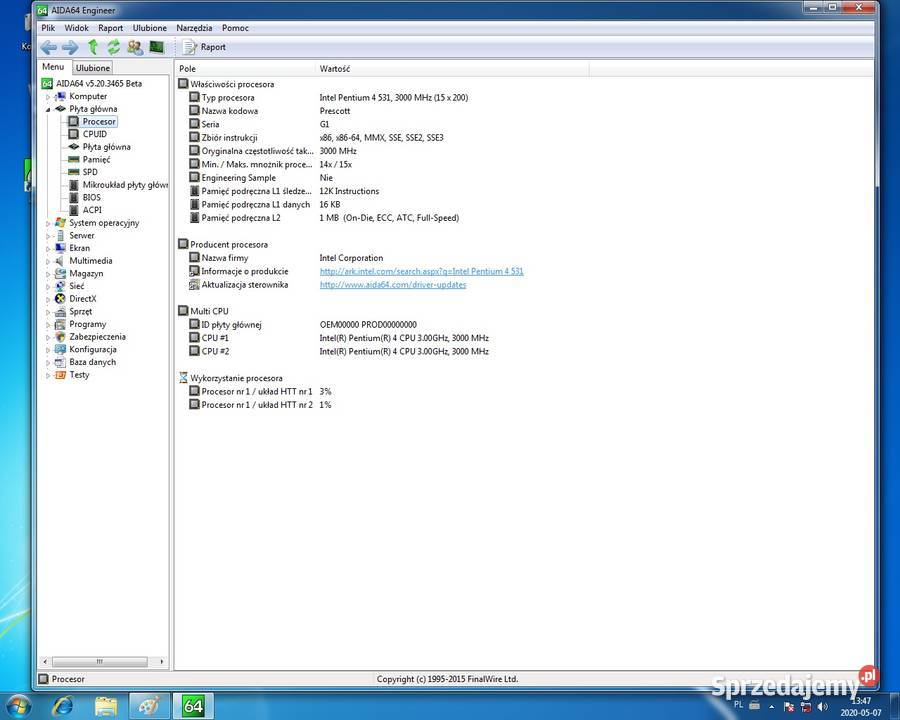Launch Internet Explorer from taskbar
Image resolution: width=900 pixels, height=720 pixels.
[63, 706]
